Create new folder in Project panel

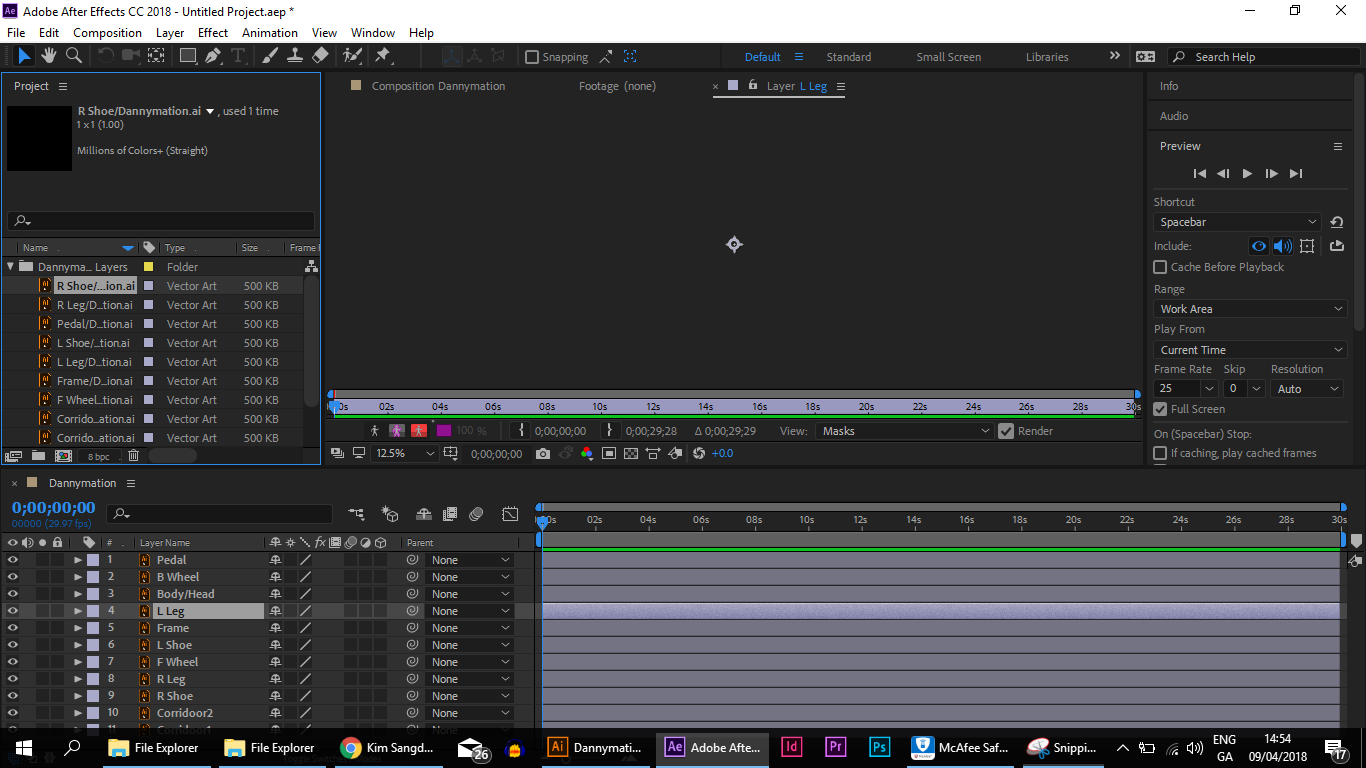[x=38, y=455]
